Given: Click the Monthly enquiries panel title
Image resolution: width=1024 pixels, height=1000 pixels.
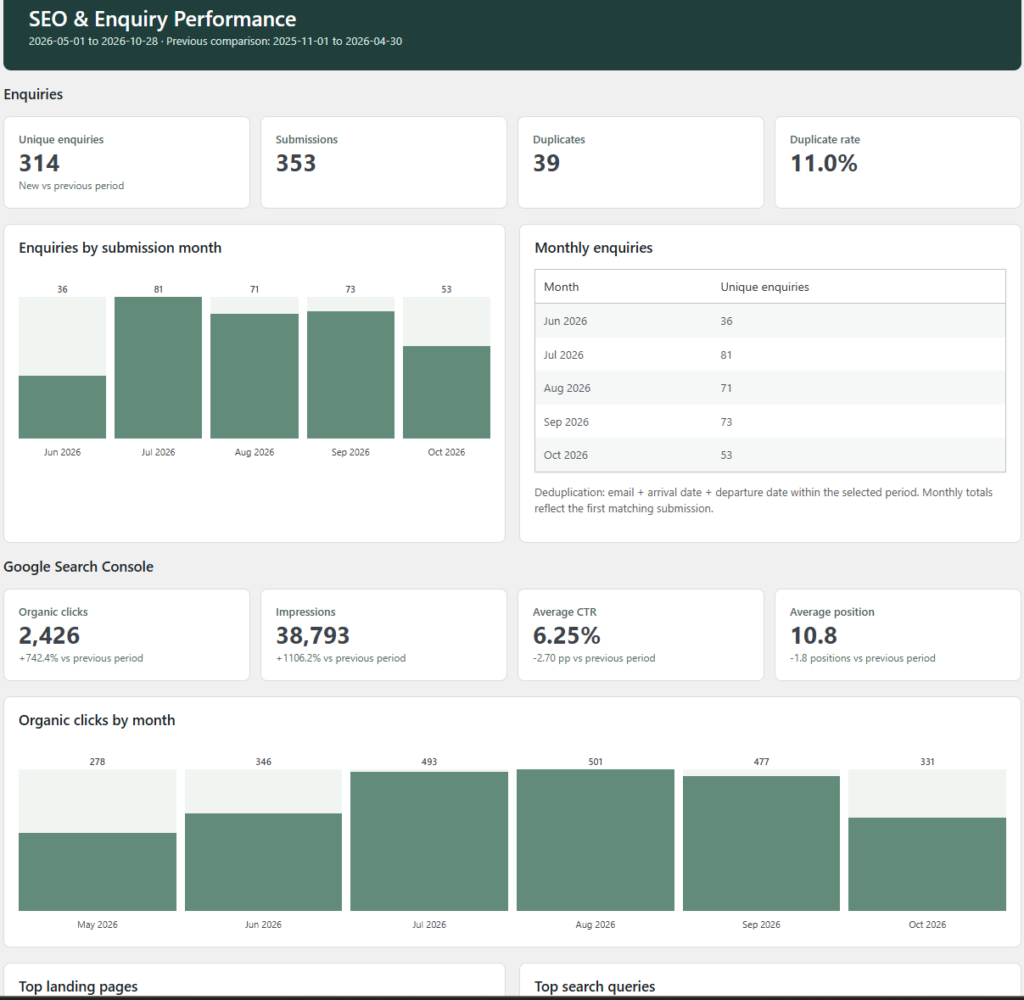Looking at the screenshot, I should 594,248.
